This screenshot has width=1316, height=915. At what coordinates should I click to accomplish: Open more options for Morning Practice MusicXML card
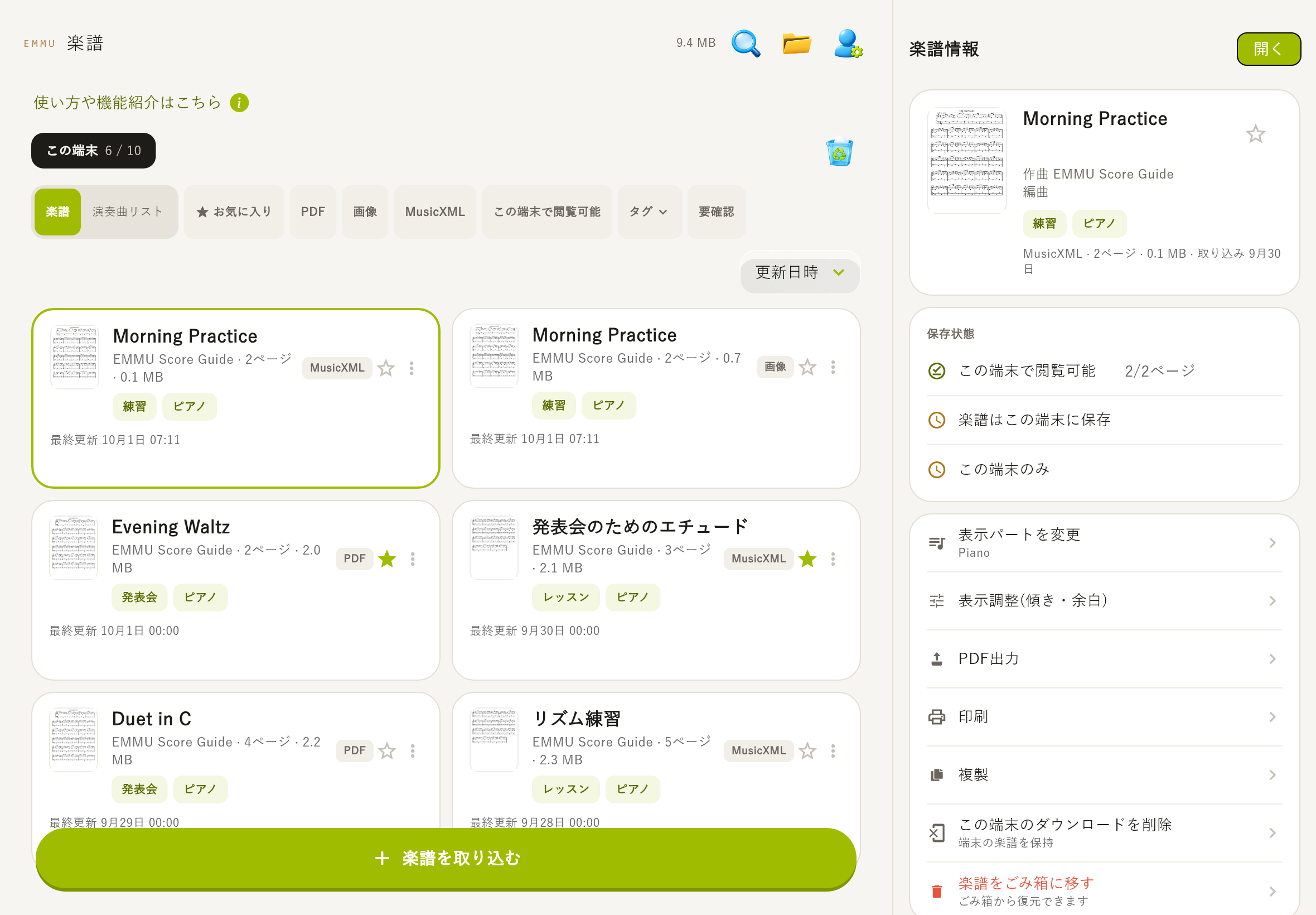(x=412, y=368)
